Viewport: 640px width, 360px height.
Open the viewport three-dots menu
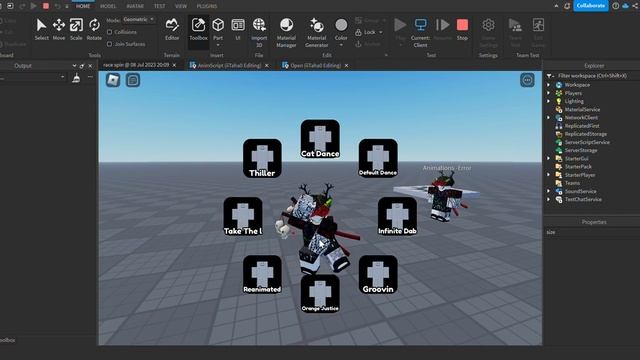coord(527,80)
